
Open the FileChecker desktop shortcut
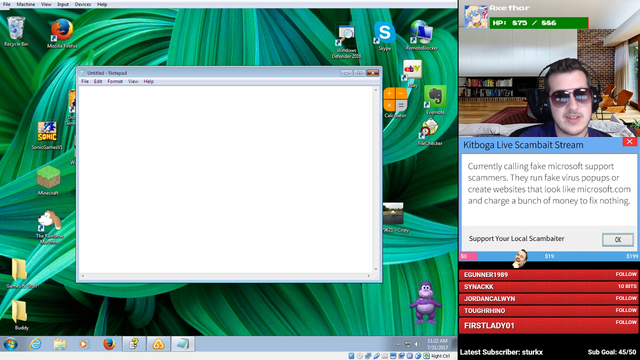430,132
